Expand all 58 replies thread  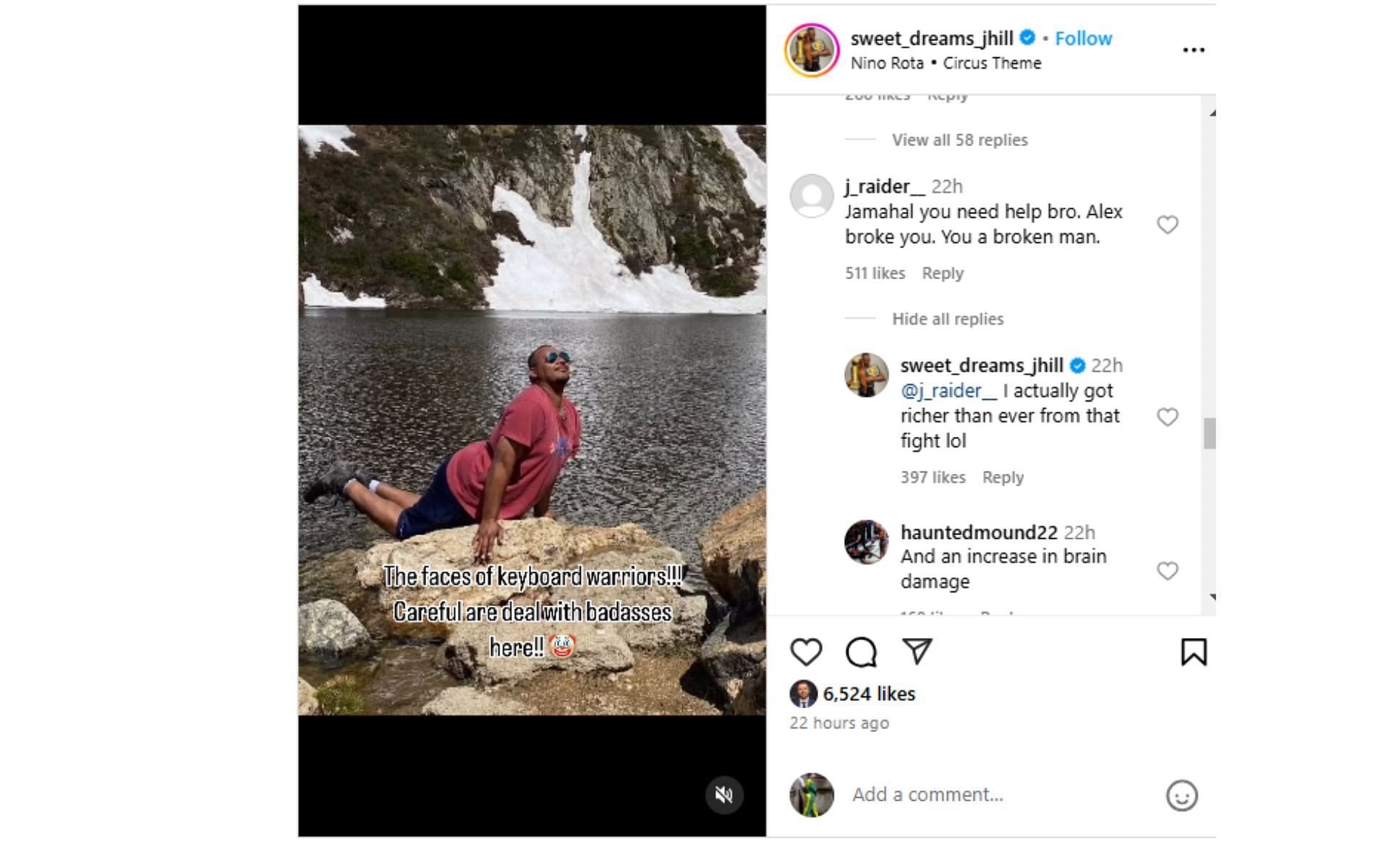(x=959, y=139)
